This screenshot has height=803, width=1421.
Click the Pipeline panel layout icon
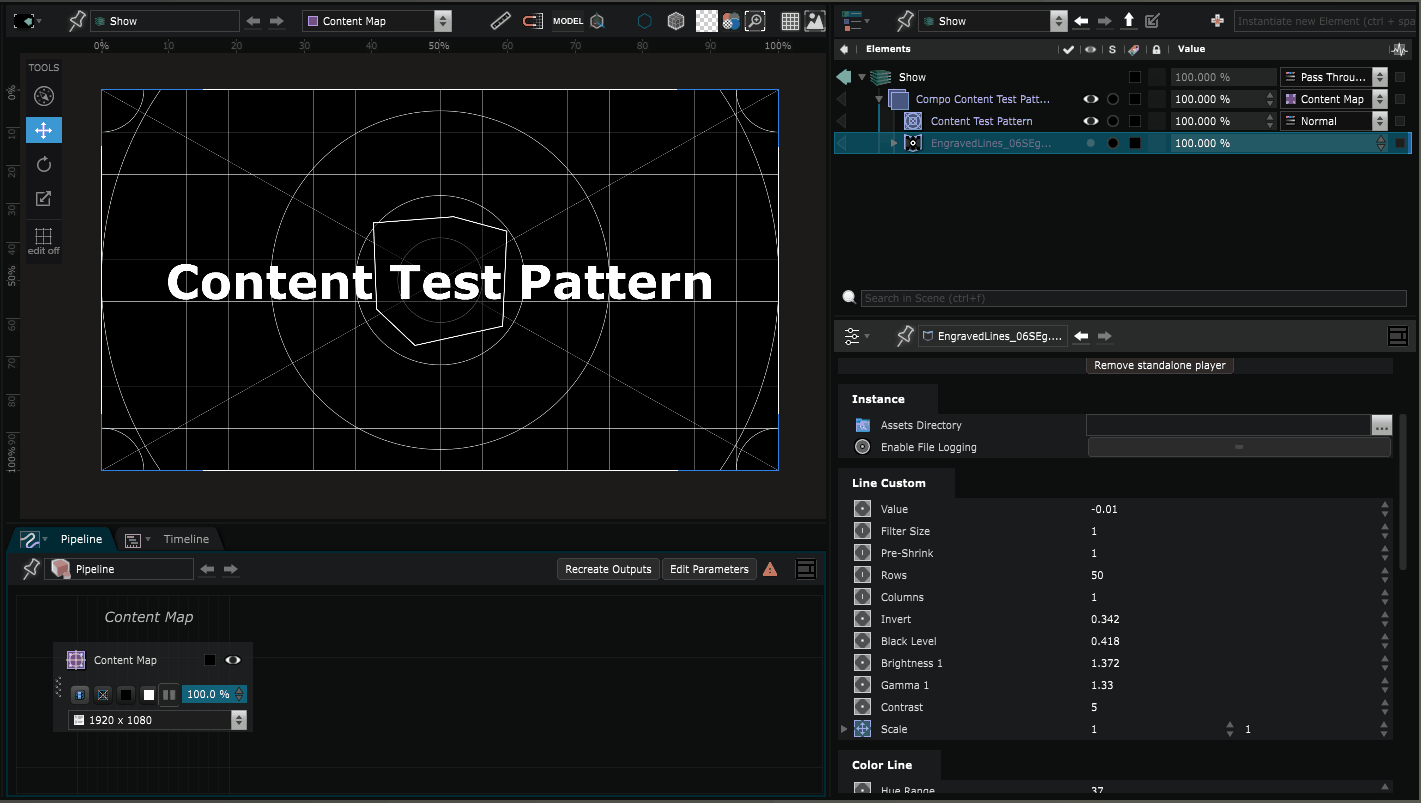tap(806, 569)
